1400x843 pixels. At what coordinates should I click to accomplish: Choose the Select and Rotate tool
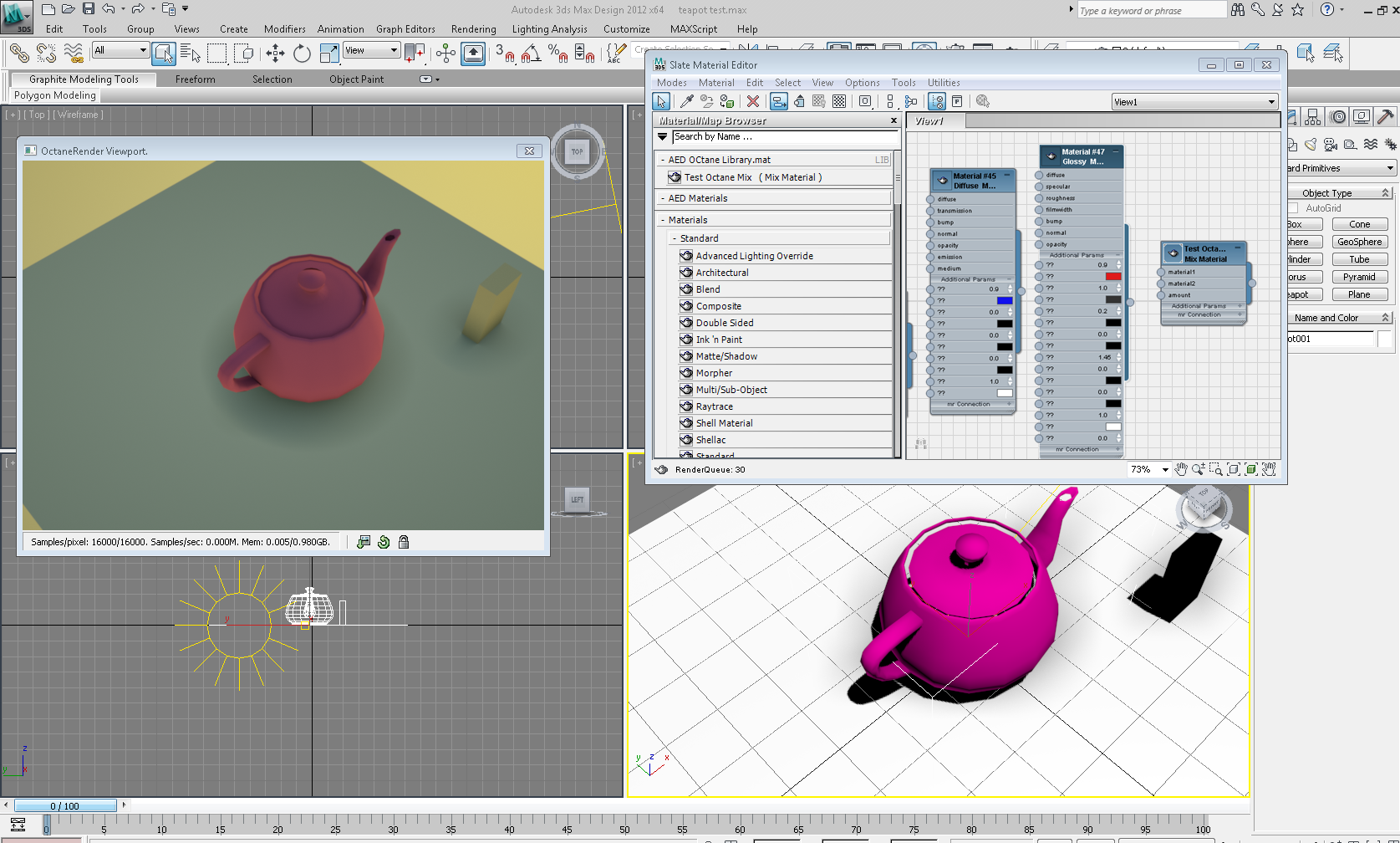302,54
